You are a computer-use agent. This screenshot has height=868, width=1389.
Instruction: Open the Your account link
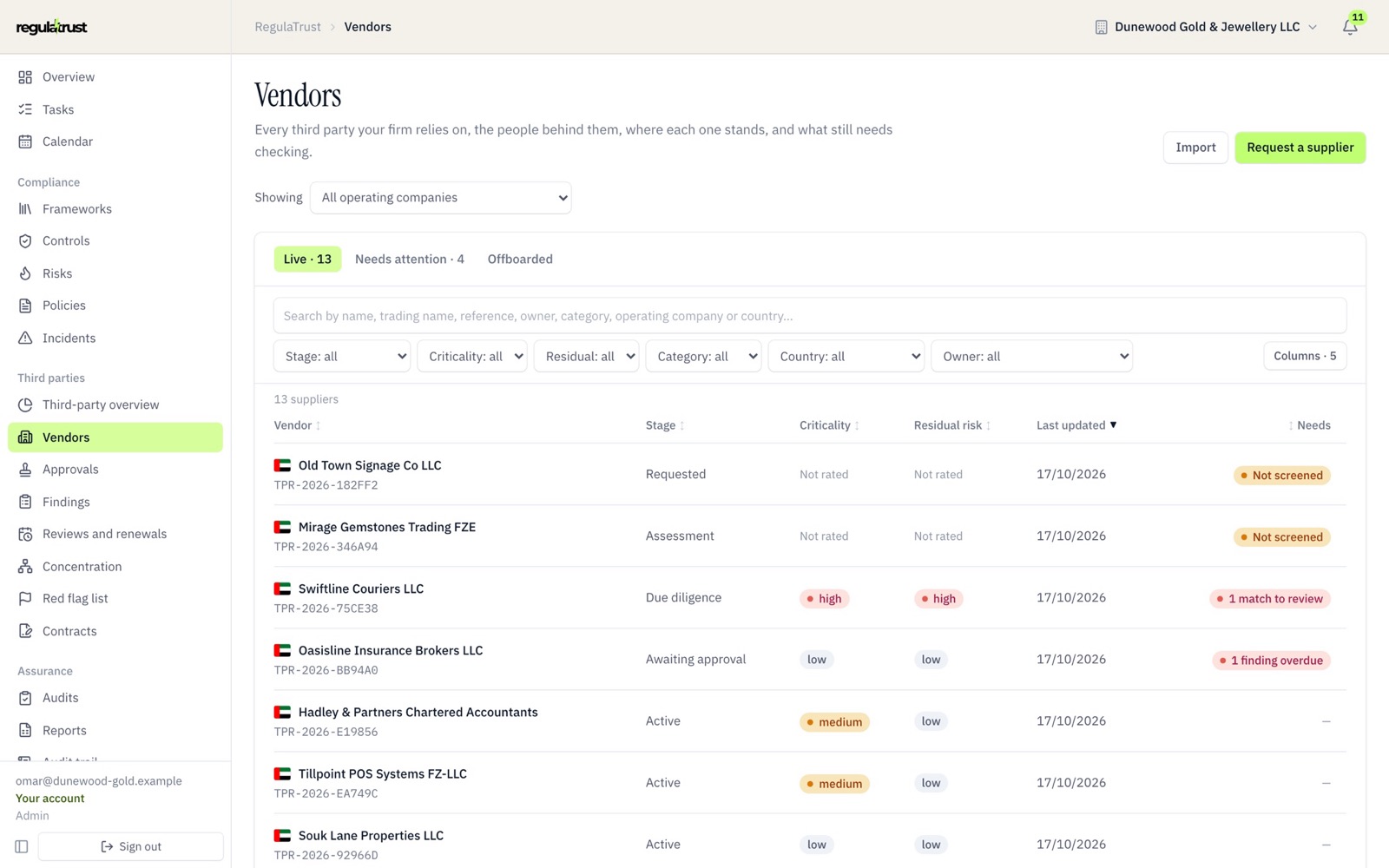coord(50,799)
